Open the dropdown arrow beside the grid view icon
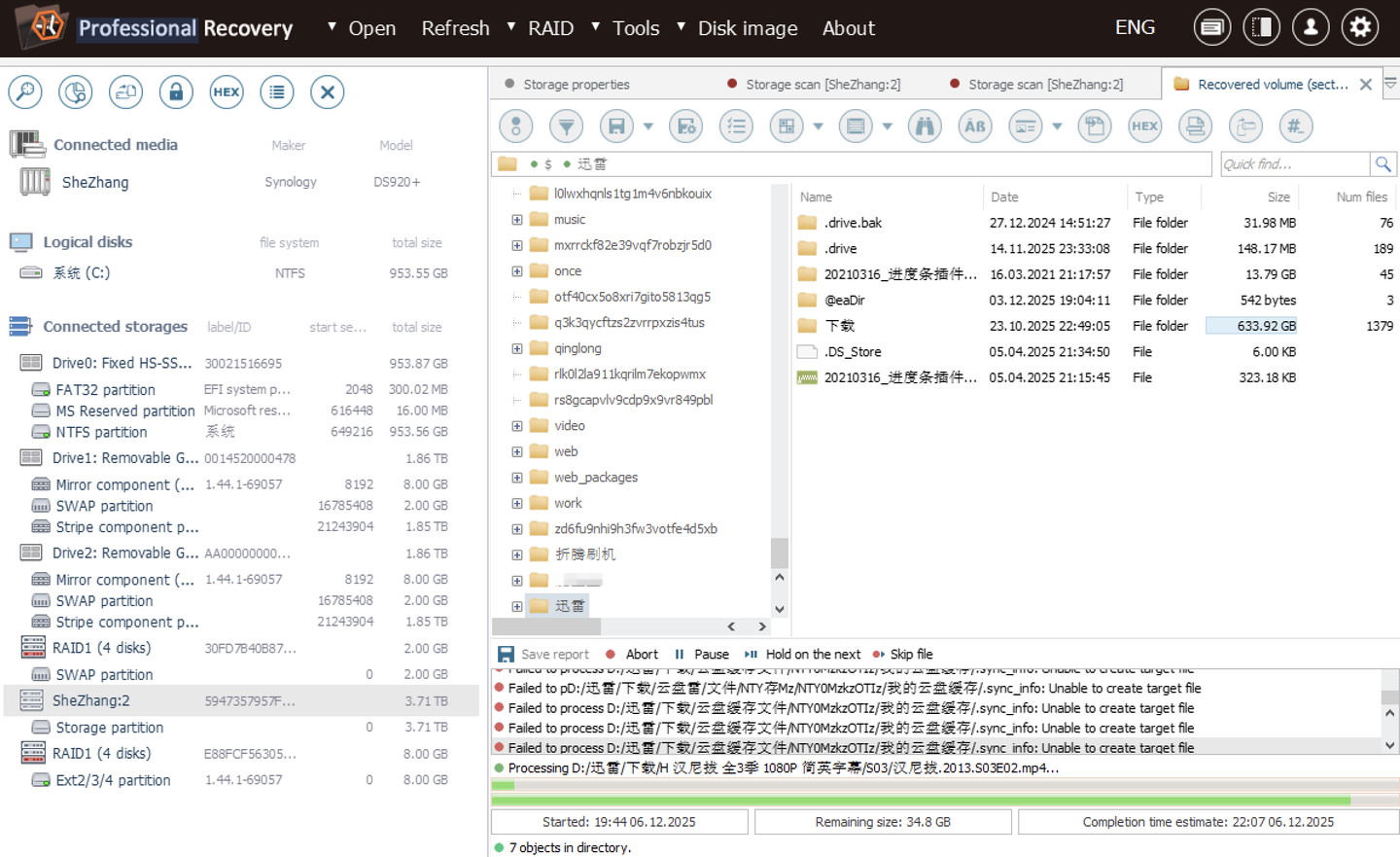Screen dimensions: 1400x857 pos(819,126)
